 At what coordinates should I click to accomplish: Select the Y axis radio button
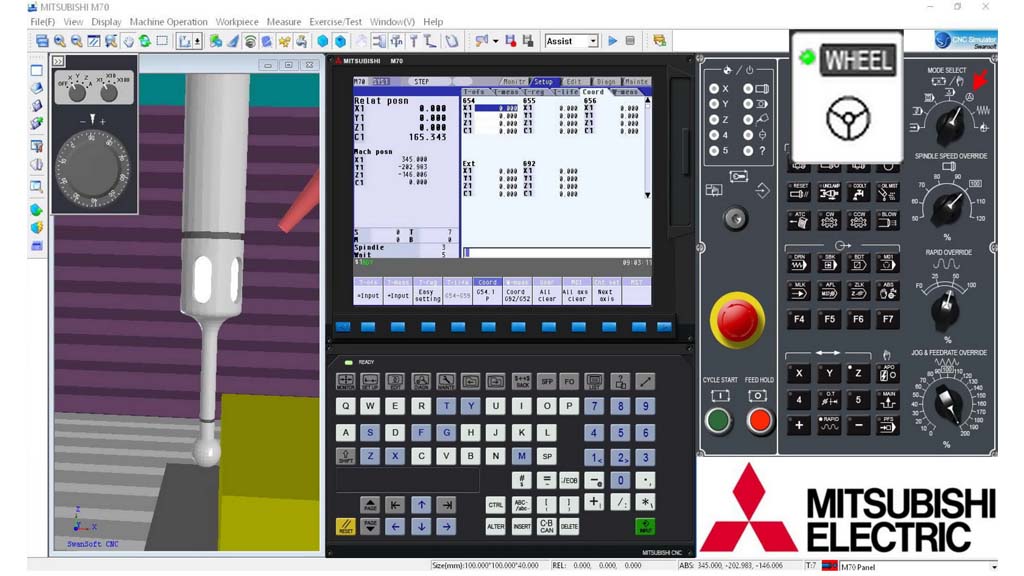714,104
